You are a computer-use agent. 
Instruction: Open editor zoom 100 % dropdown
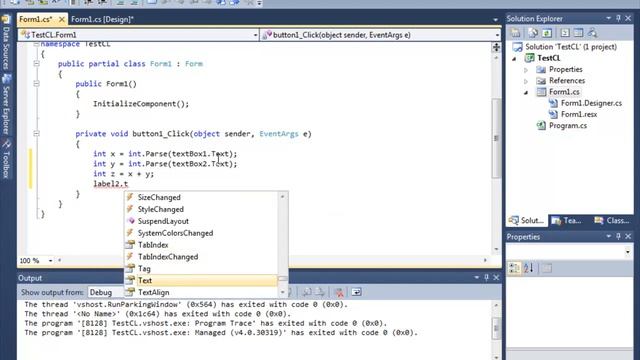tap(50, 260)
